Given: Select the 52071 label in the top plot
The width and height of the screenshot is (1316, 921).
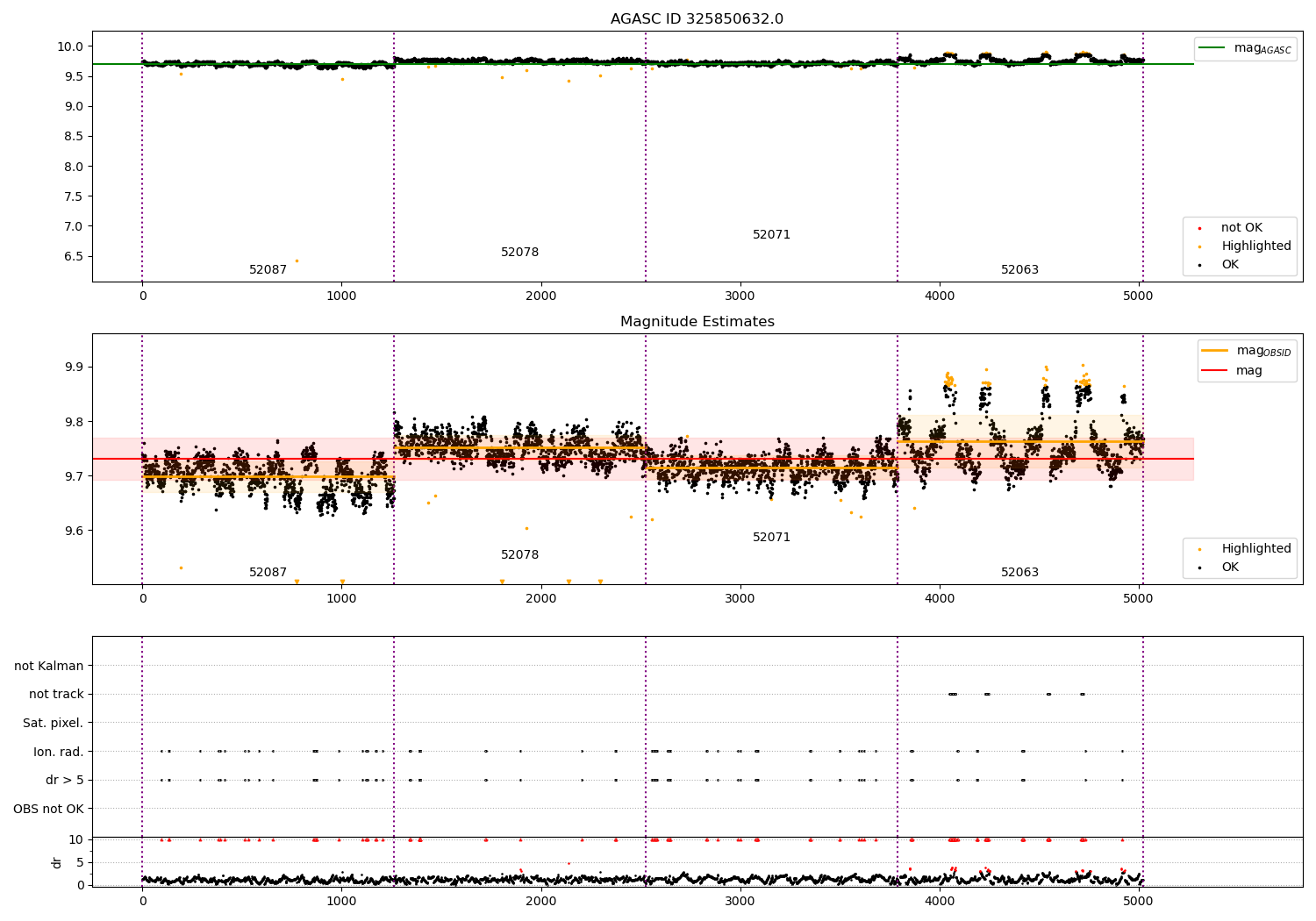Looking at the screenshot, I should tap(771, 235).
